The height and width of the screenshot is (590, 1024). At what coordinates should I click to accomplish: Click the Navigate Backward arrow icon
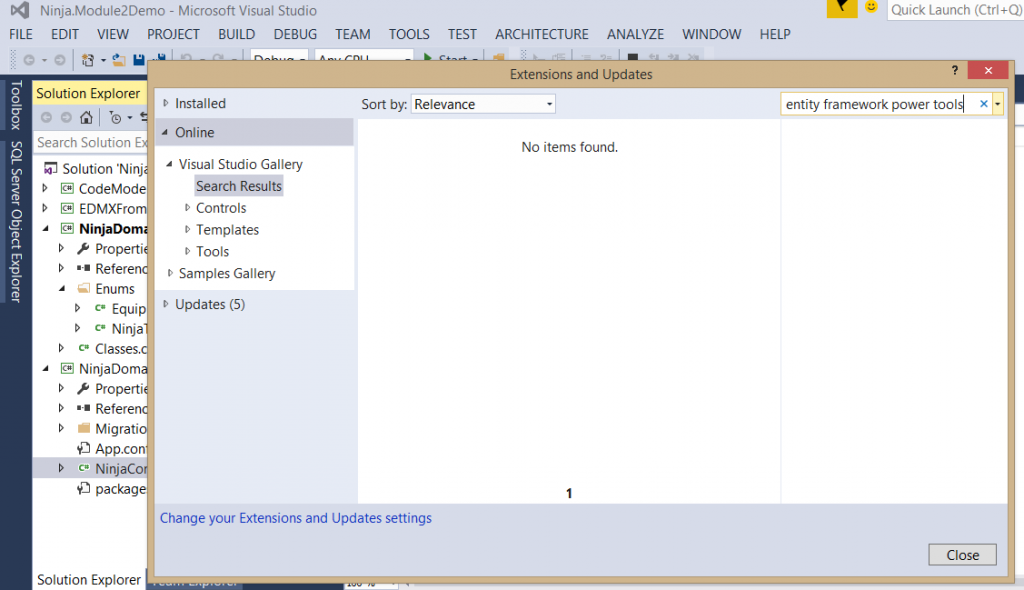tap(30, 59)
